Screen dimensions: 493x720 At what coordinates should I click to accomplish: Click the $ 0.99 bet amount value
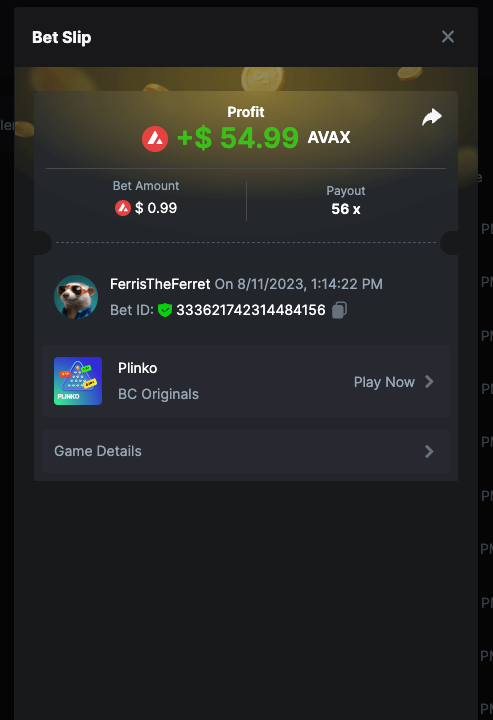[x=156, y=208]
